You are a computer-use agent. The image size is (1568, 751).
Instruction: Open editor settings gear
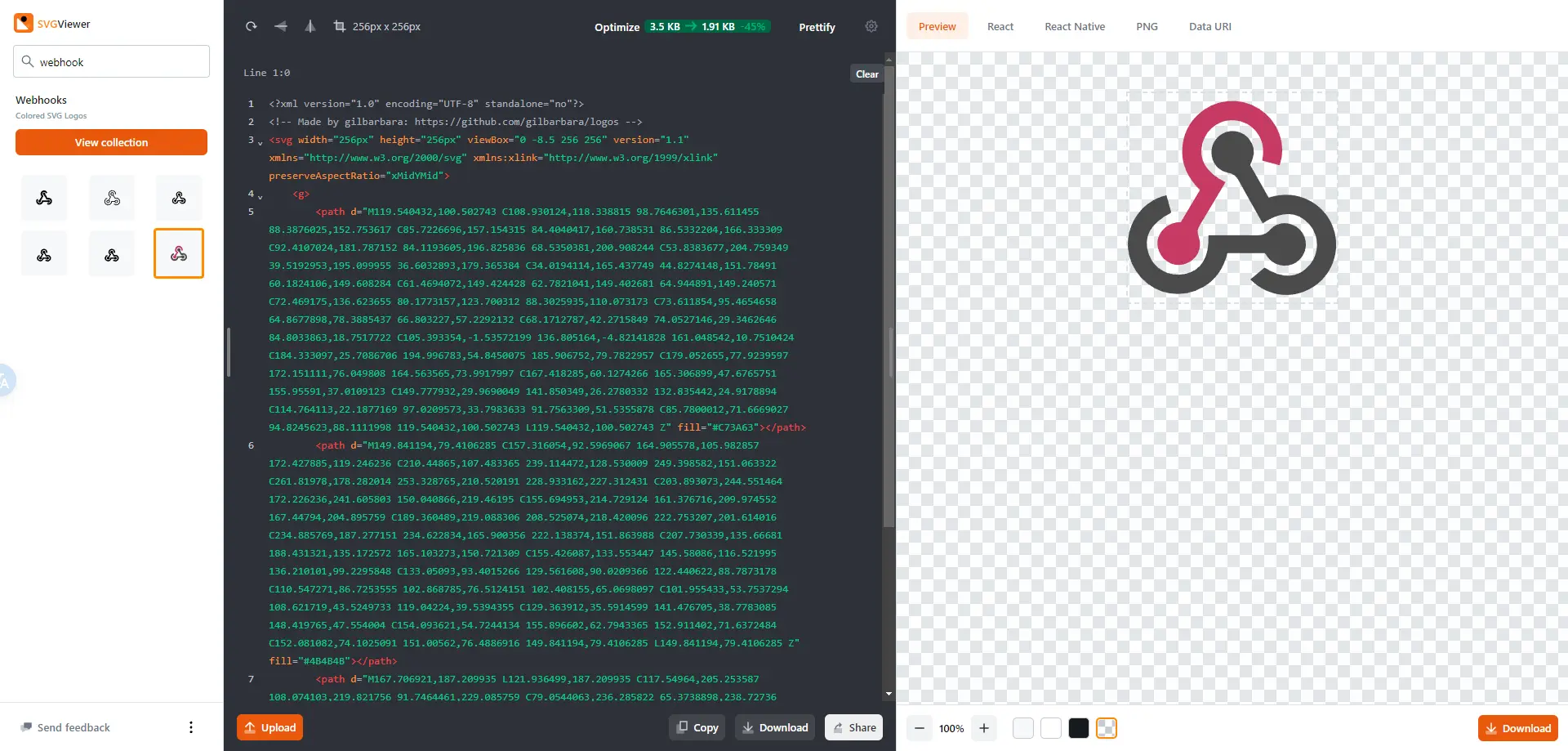pyautogui.click(x=871, y=26)
